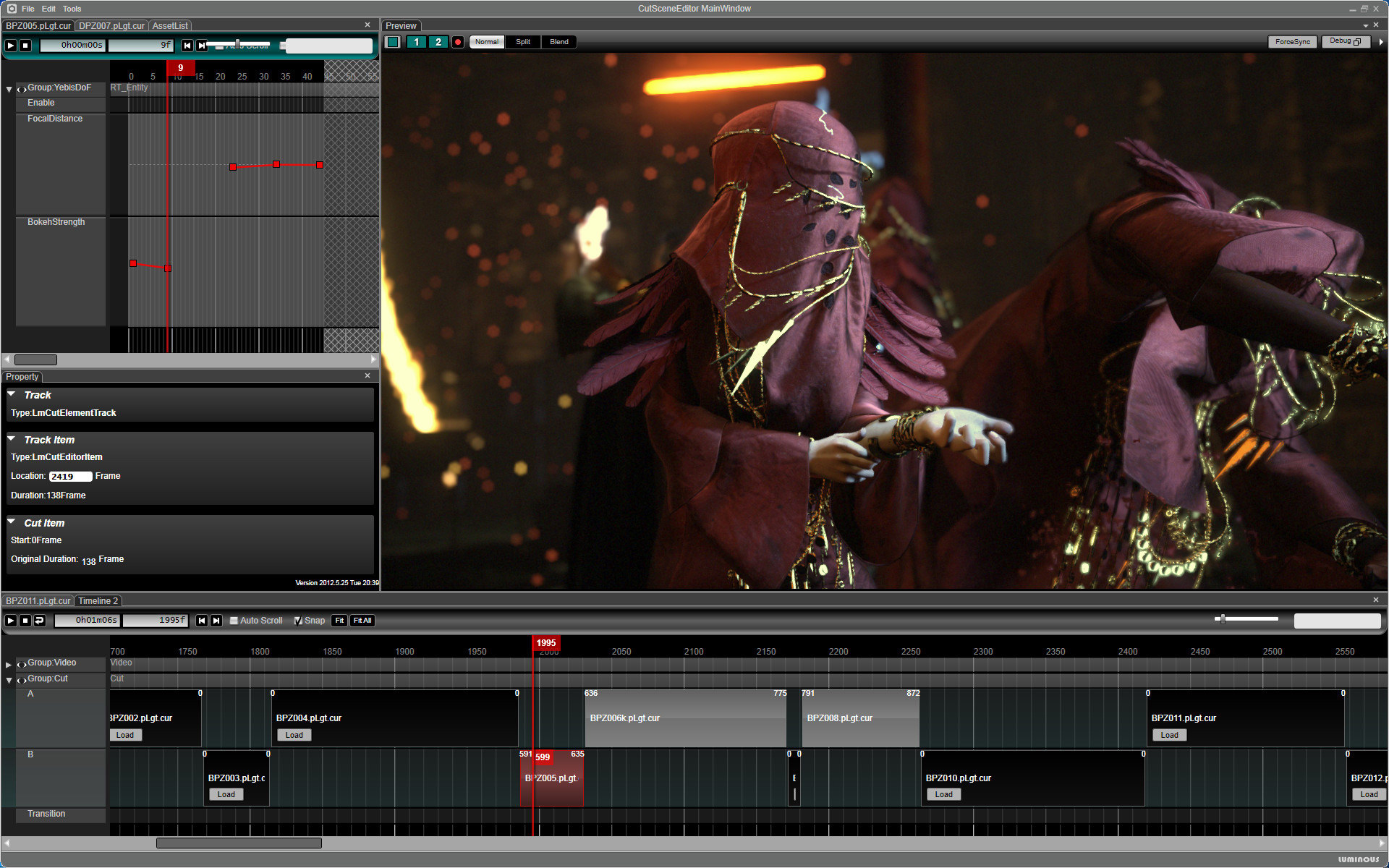Collapse the Group:Cut track
The height and width of the screenshot is (868, 1389).
click(9, 680)
